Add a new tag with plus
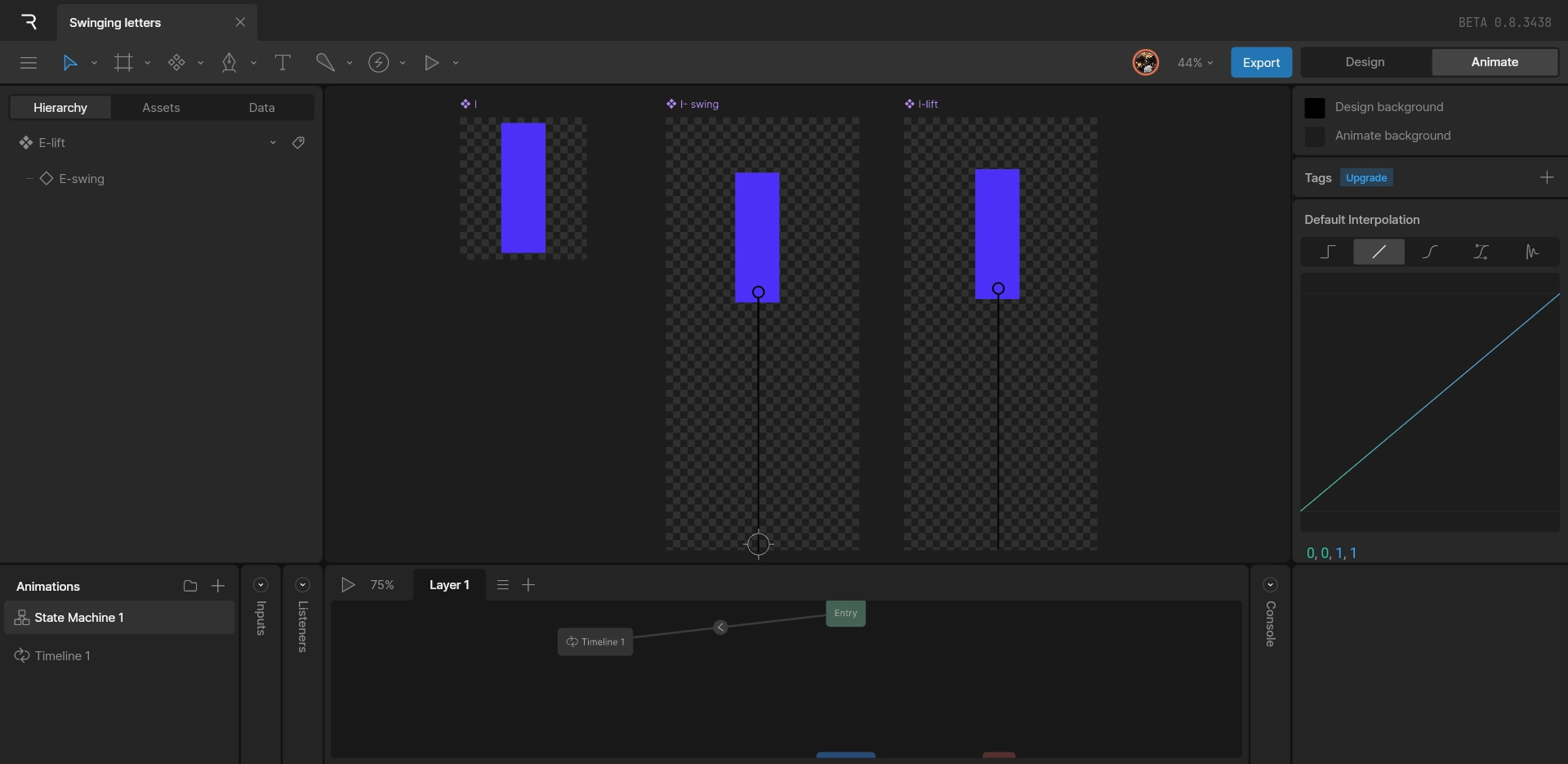 tap(1547, 177)
